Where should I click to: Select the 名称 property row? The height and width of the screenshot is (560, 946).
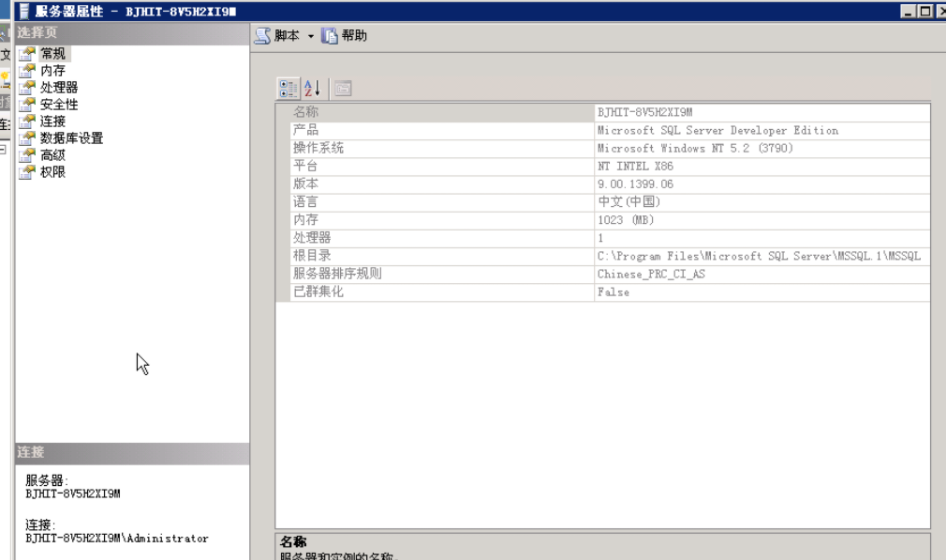pos(610,112)
